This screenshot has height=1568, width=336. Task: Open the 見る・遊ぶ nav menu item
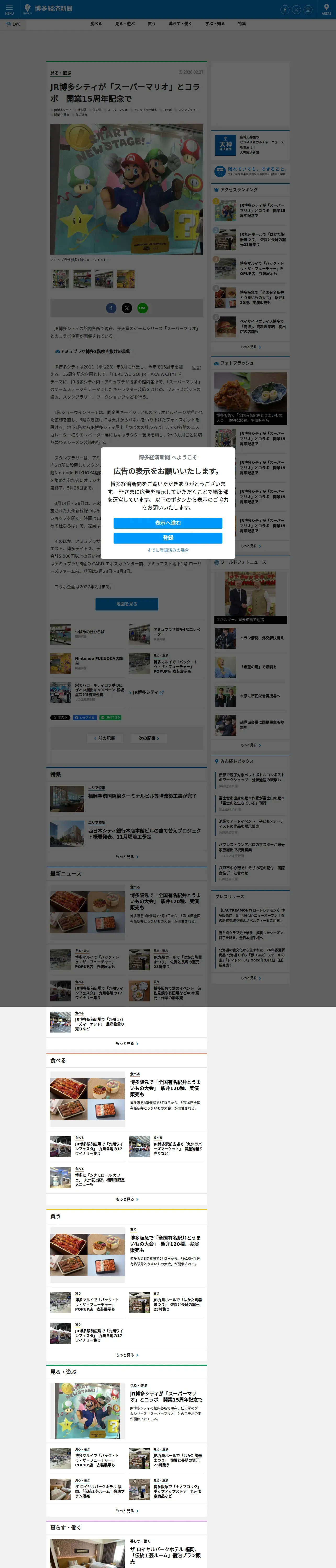click(x=125, y=24)
